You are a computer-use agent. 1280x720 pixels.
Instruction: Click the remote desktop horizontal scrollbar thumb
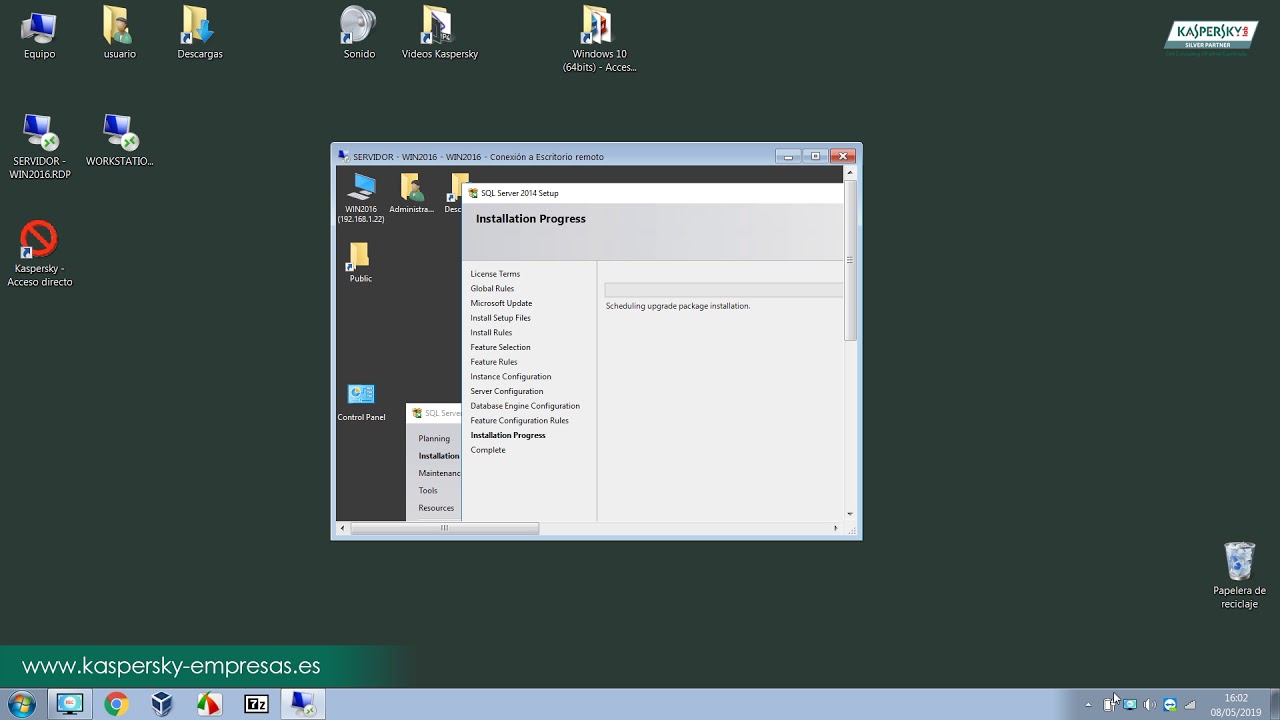click(445, 528)
